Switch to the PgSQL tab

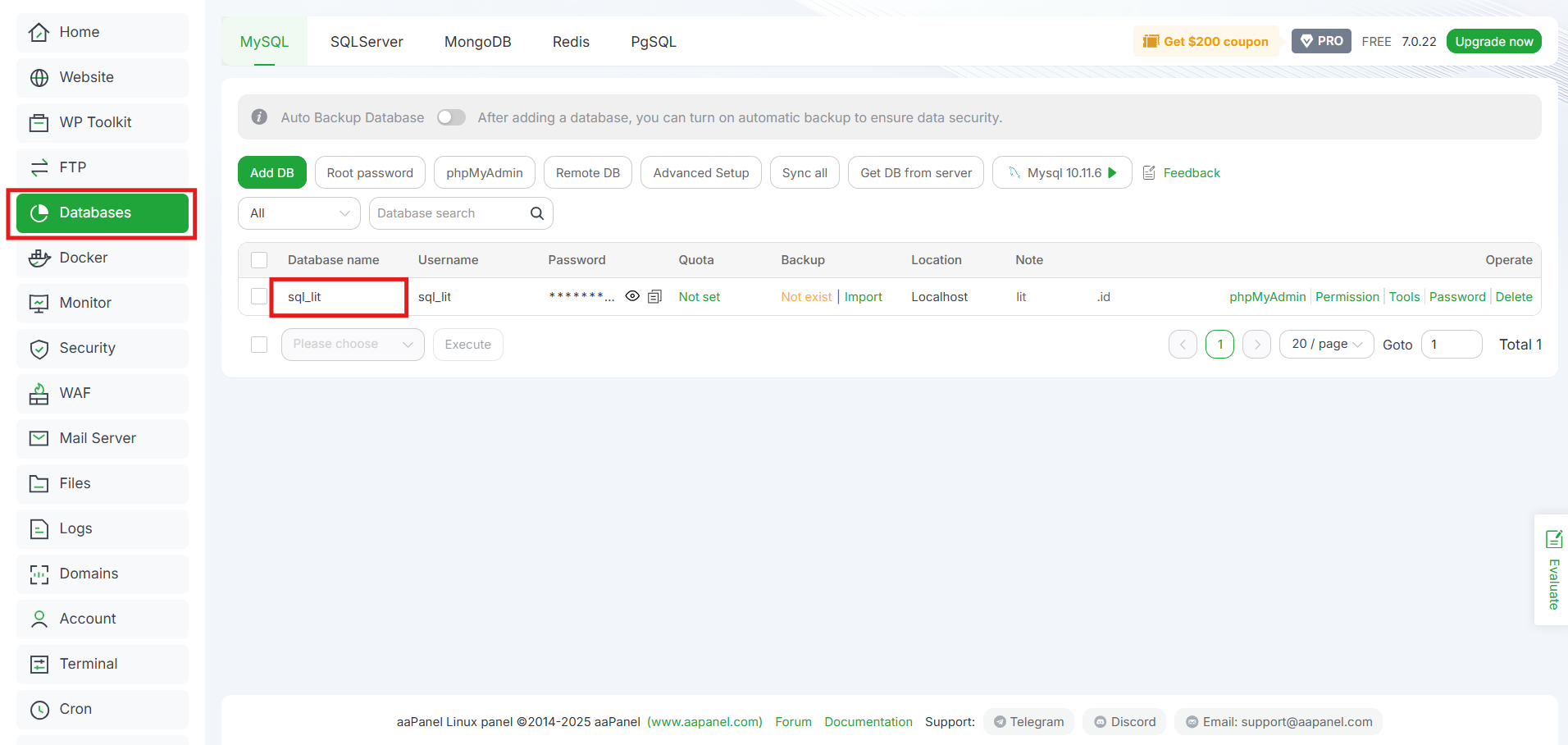tap(653, 41)
